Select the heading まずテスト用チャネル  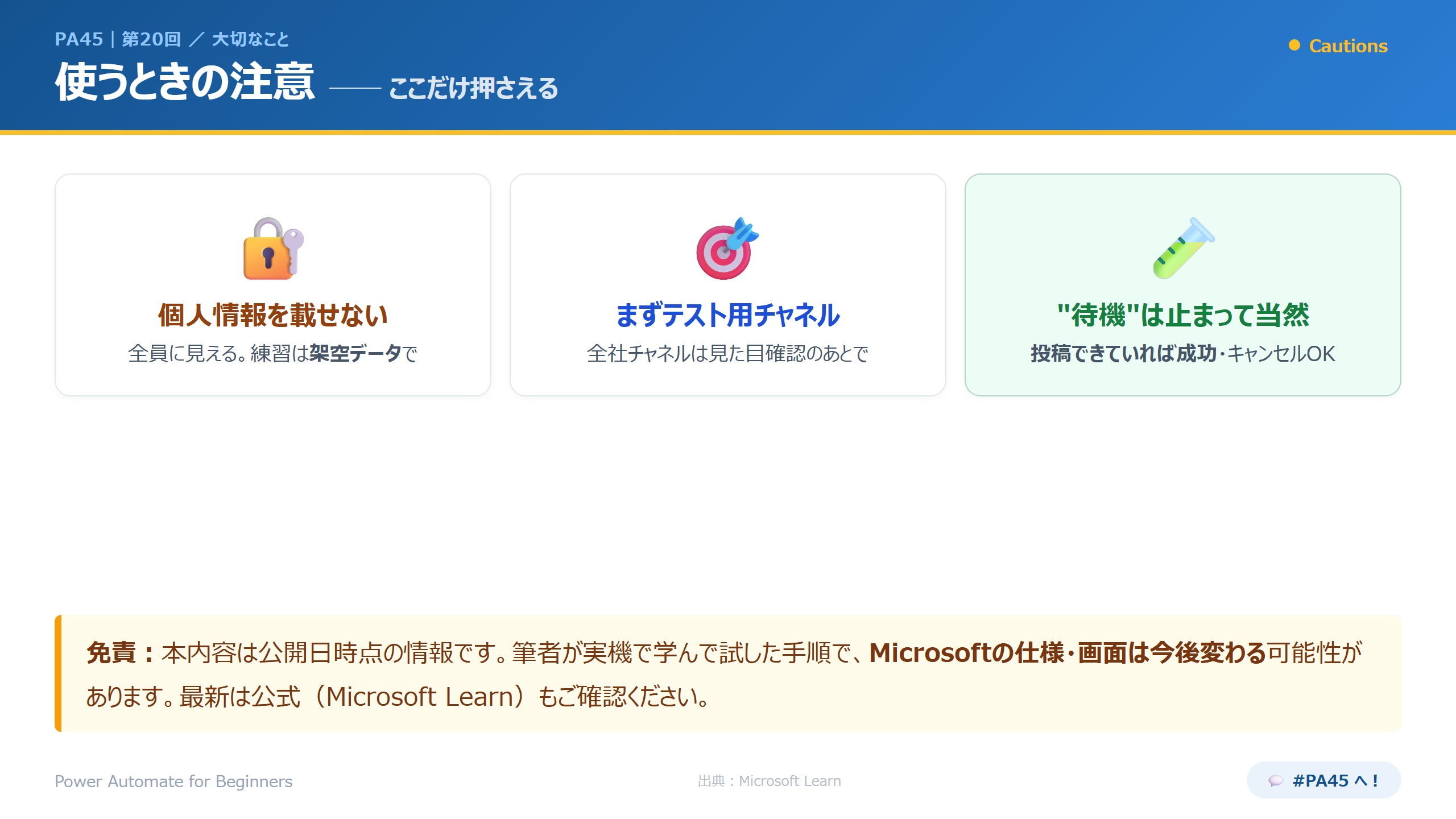728,315
